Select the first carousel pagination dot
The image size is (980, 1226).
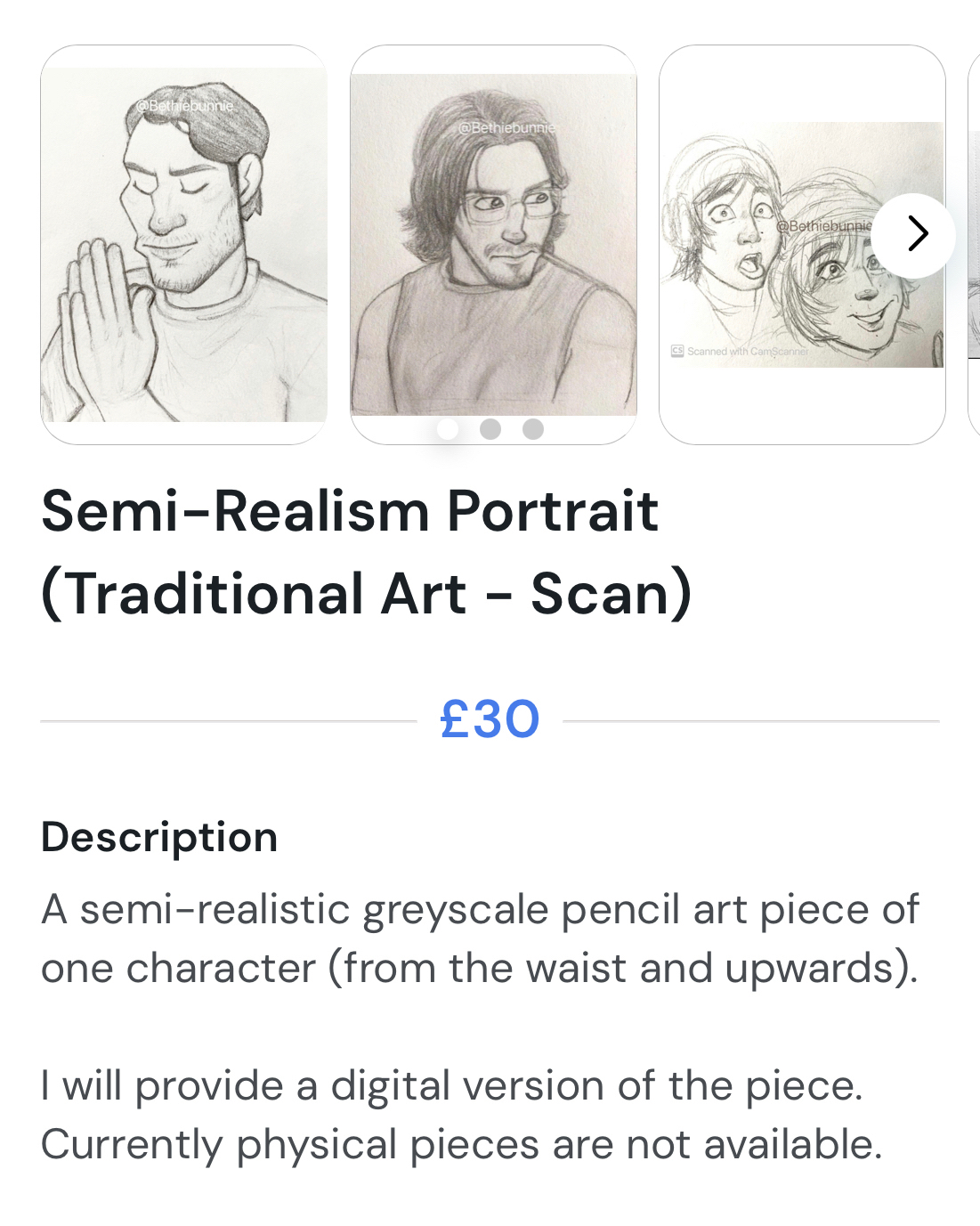(448, 429)
